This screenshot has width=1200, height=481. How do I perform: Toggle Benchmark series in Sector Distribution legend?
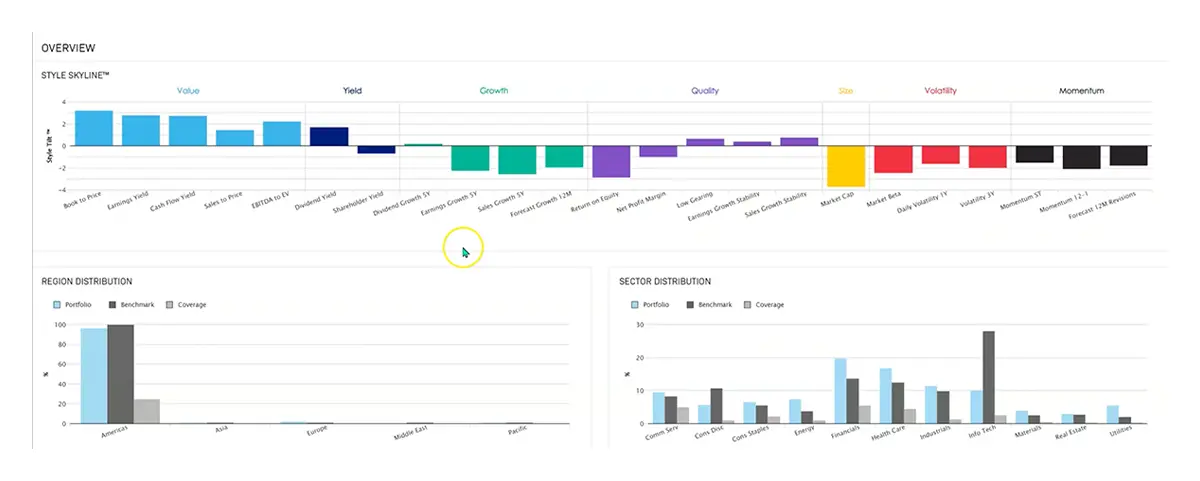[x=711, y=304]
